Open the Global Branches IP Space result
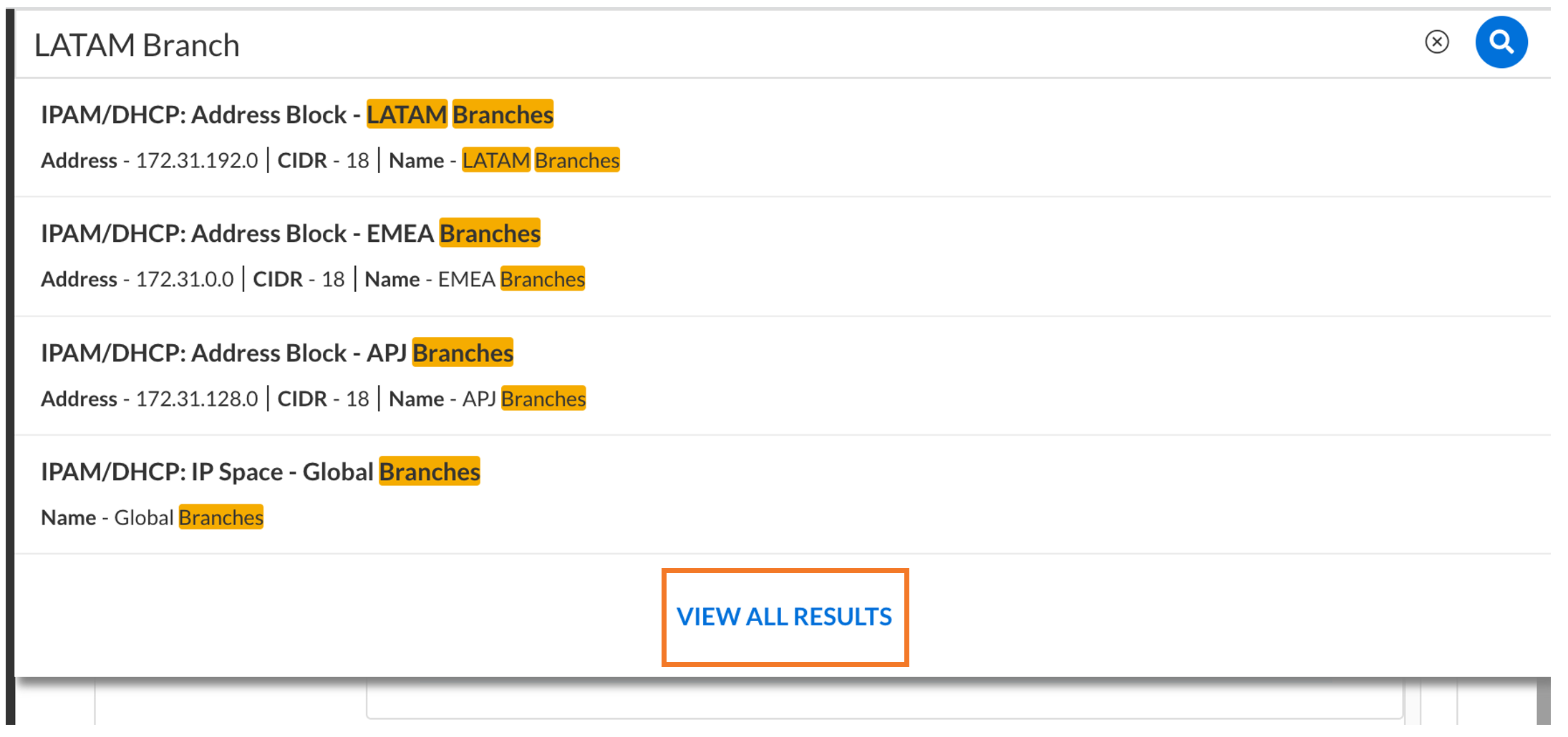 point(783,494)
